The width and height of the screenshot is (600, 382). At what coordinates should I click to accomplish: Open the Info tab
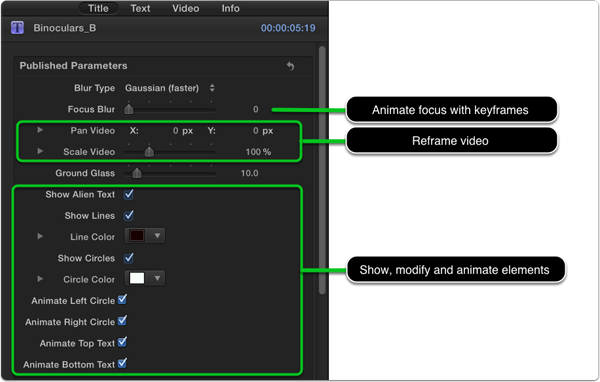[230, 8]
